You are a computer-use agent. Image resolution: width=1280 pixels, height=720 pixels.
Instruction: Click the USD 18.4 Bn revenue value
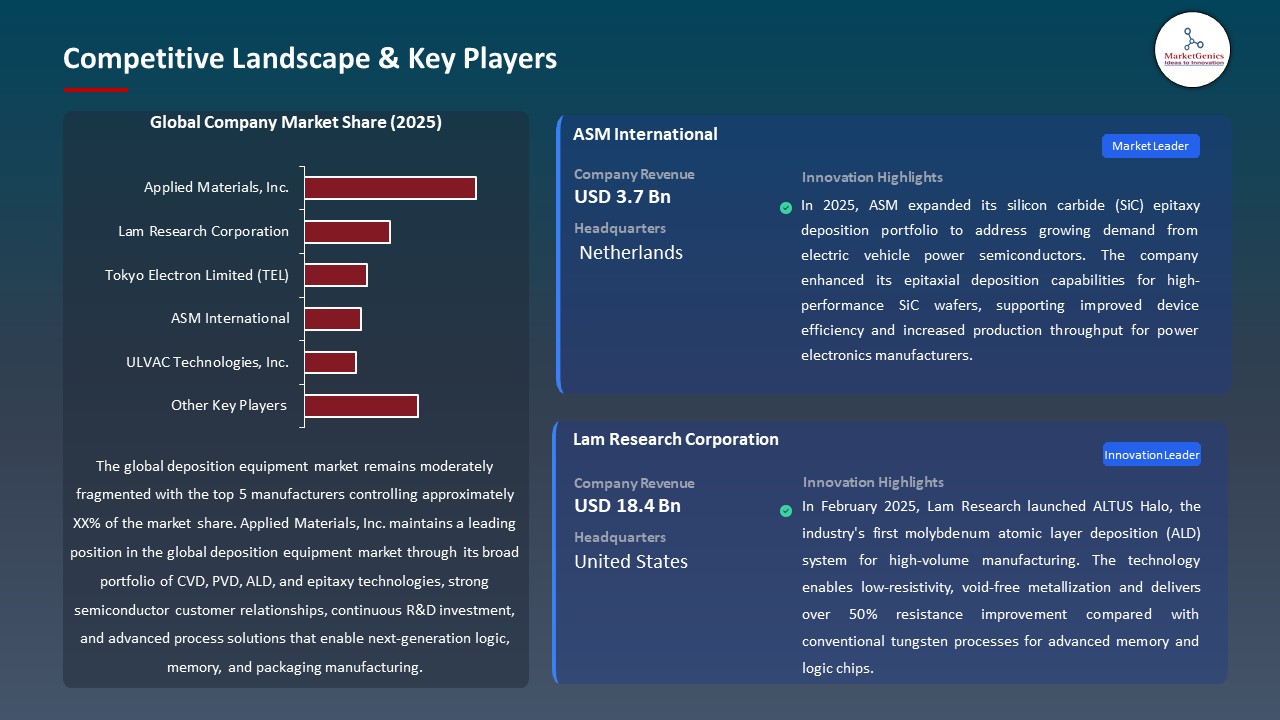pos(627,506)
